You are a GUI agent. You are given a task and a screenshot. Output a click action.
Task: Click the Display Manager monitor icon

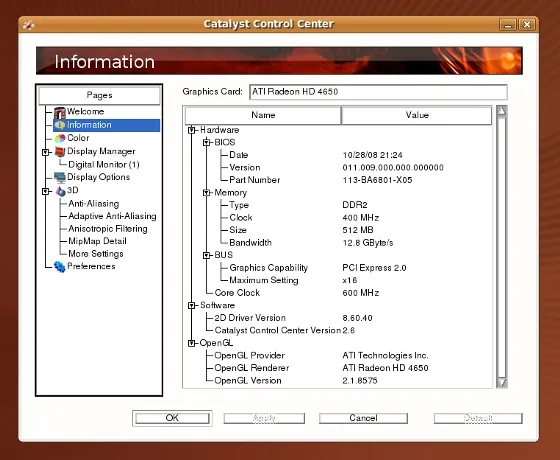[x=60, y=152]
